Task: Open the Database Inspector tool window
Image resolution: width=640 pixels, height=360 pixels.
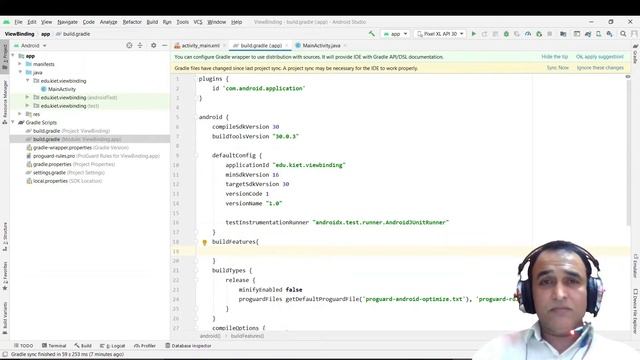Action: [188, 346]
